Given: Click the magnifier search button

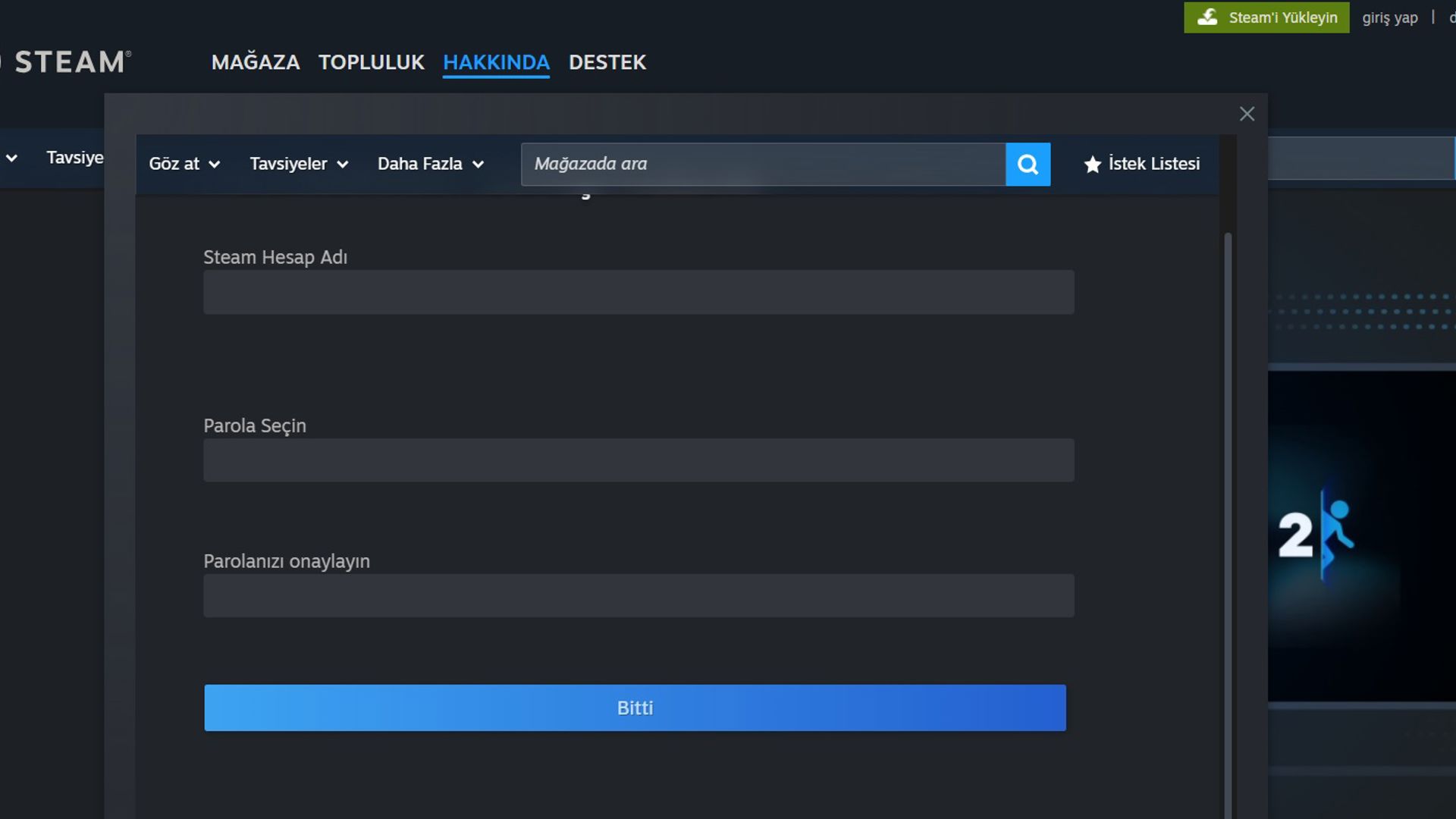Looking at the screenshot, I should click(1028, 164).
